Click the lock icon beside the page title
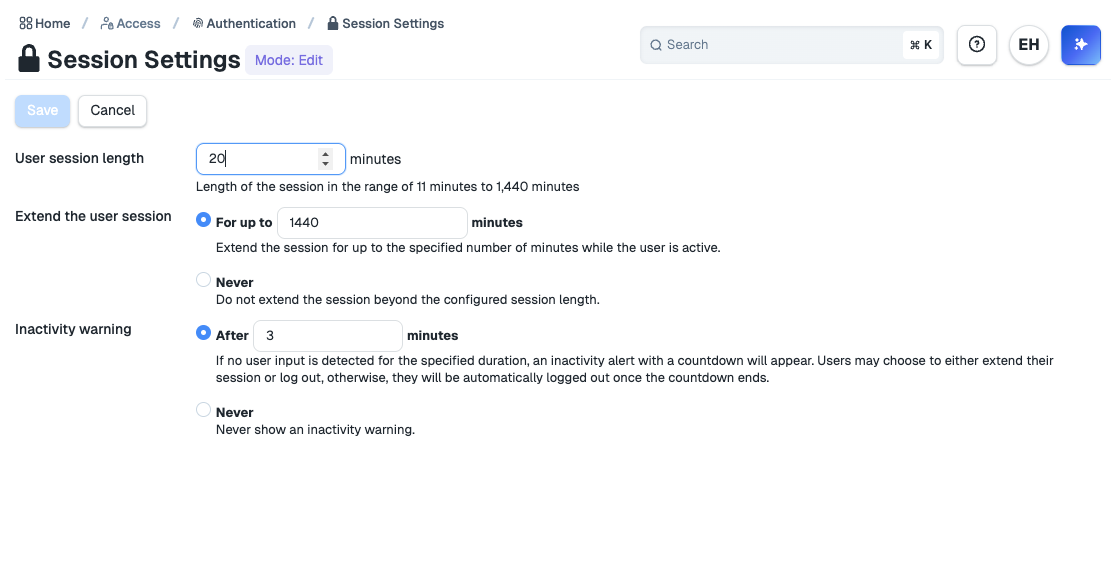The width and height of the screenshot is (1114, 584). coord(28,59)
